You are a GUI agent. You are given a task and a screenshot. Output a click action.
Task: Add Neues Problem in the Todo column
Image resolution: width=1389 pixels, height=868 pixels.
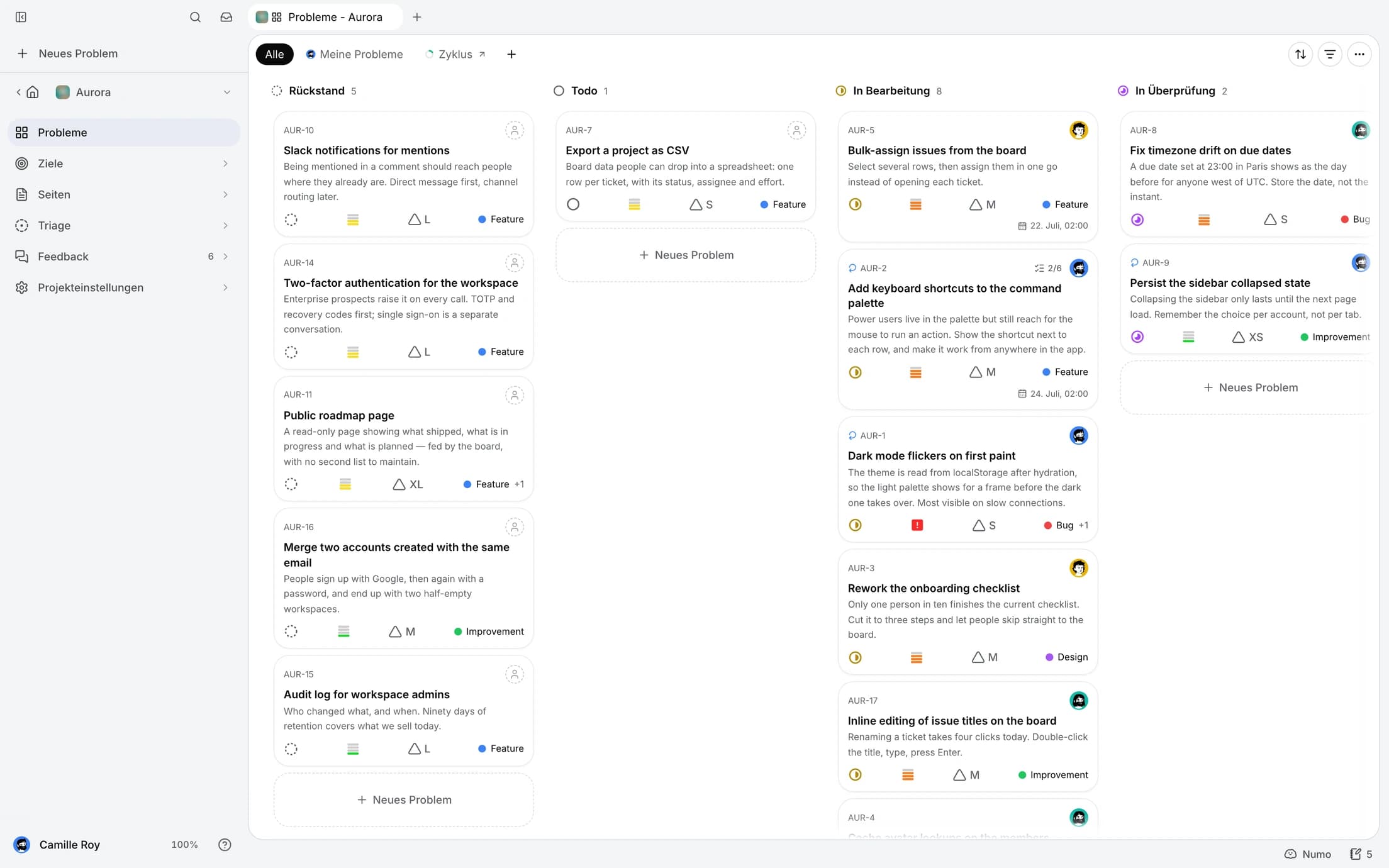686,255
